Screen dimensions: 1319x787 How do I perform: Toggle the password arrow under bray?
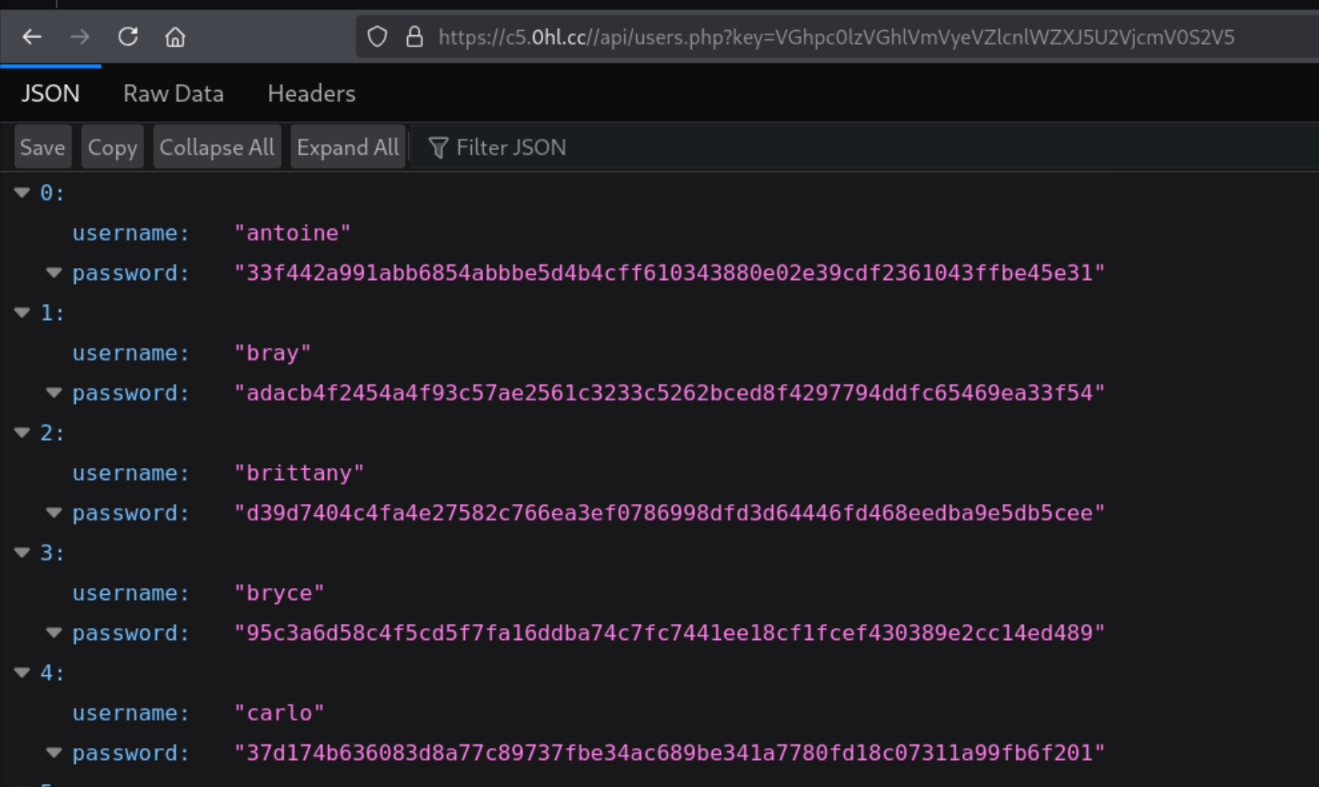(54, 393)
